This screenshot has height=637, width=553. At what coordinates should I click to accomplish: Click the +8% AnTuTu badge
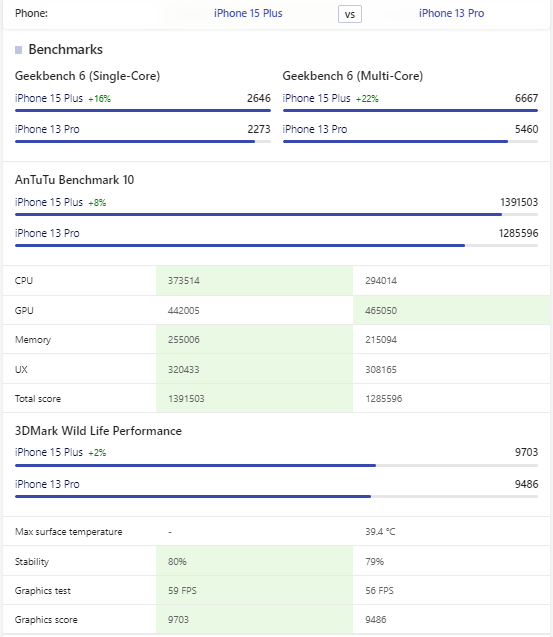(97, 203)
